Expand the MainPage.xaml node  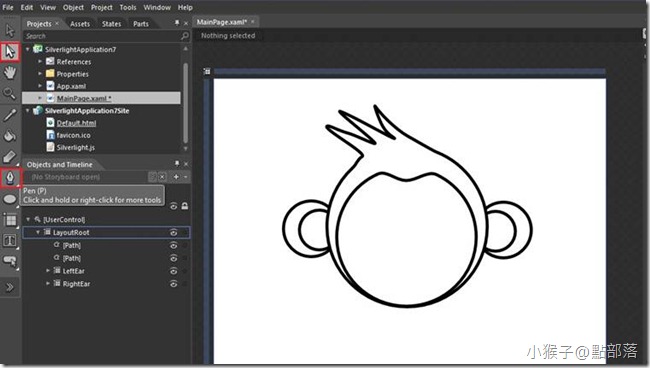point(40,98)
